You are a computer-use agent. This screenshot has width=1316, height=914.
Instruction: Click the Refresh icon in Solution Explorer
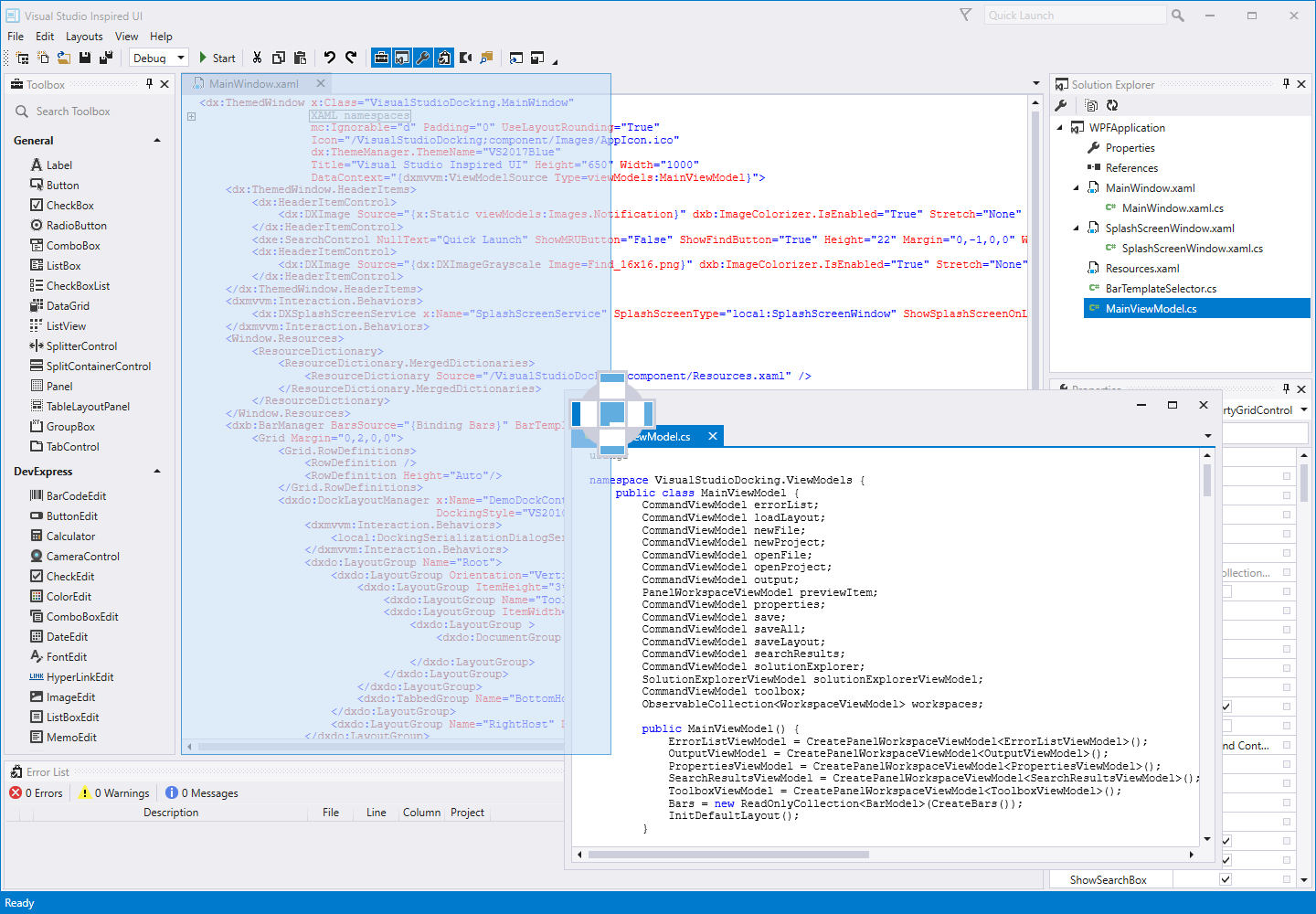[1112, 105]
